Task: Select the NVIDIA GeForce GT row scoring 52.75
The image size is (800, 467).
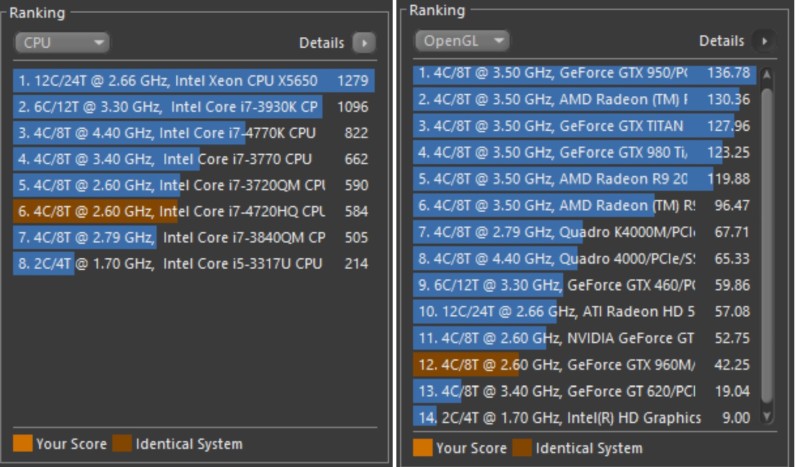Action: (x=585, y=338)
